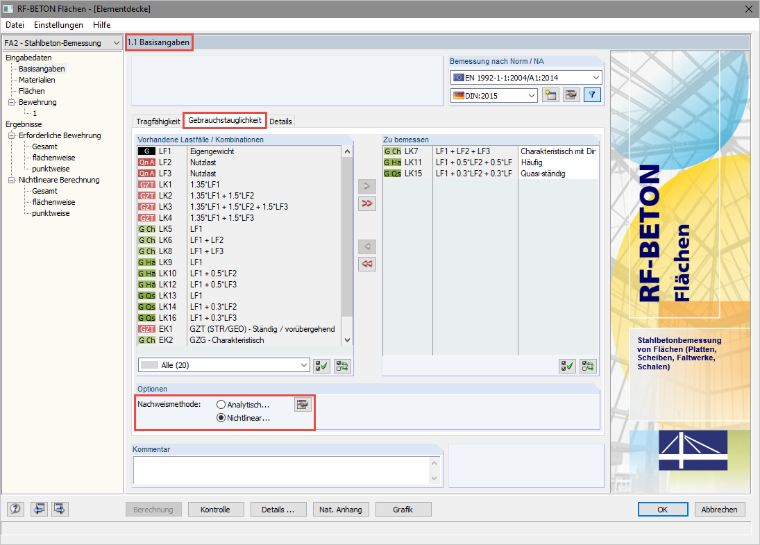
Task: Select Nichtlinear radio button
Action: coord(221,418)
